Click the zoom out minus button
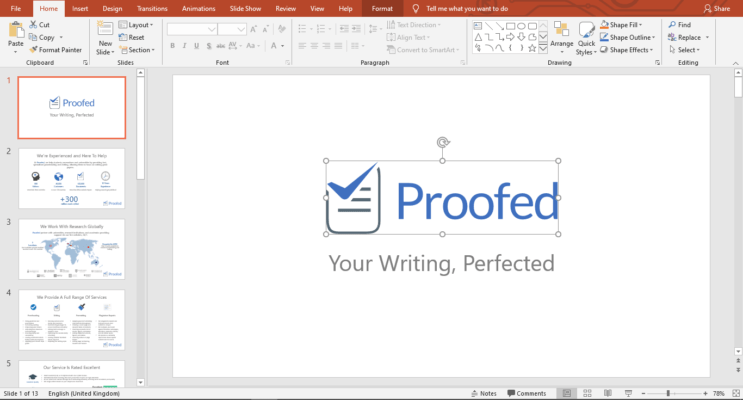The image size is (743, 400). click(x=643, y=393)
